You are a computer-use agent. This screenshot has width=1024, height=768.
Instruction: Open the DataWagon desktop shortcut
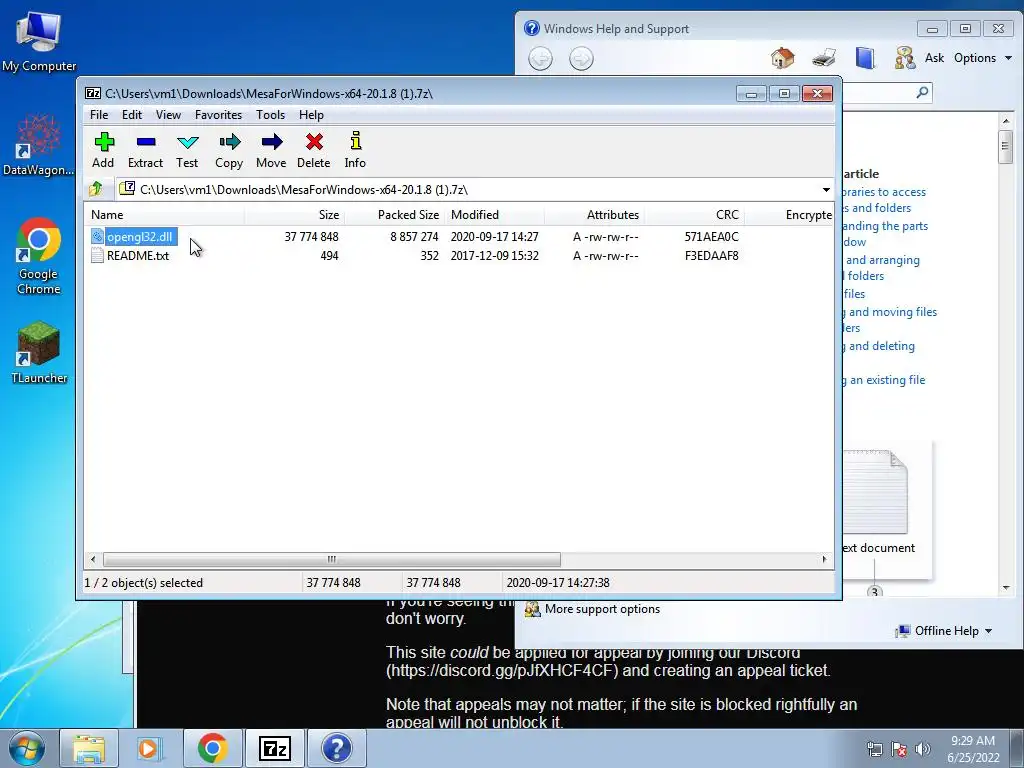coord(39,145)
